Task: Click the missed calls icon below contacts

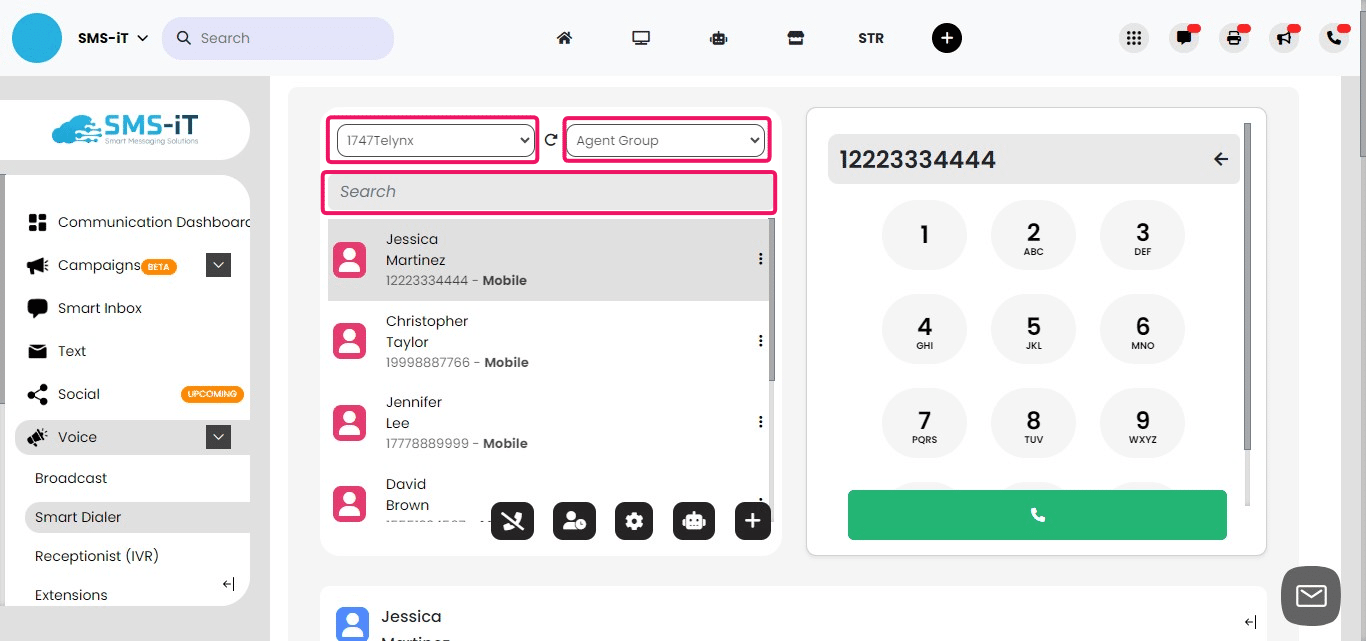Action: (512, 521)
